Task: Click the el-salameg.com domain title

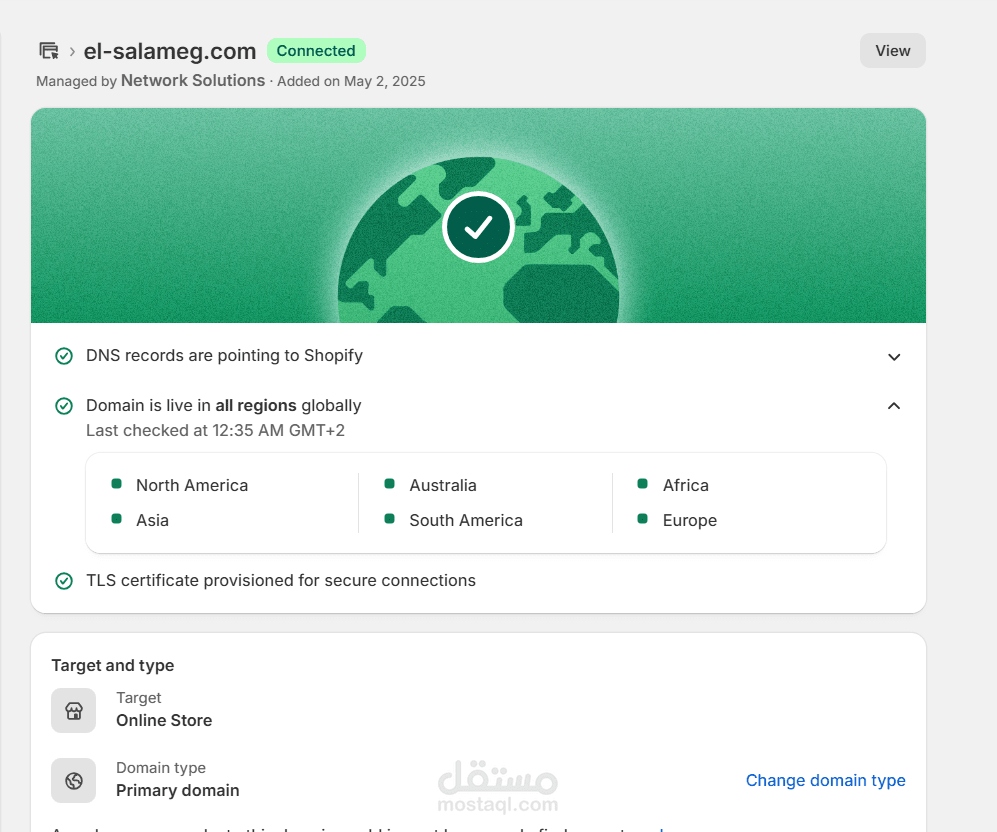Action: pyautogui.click(x=170, y=51)
